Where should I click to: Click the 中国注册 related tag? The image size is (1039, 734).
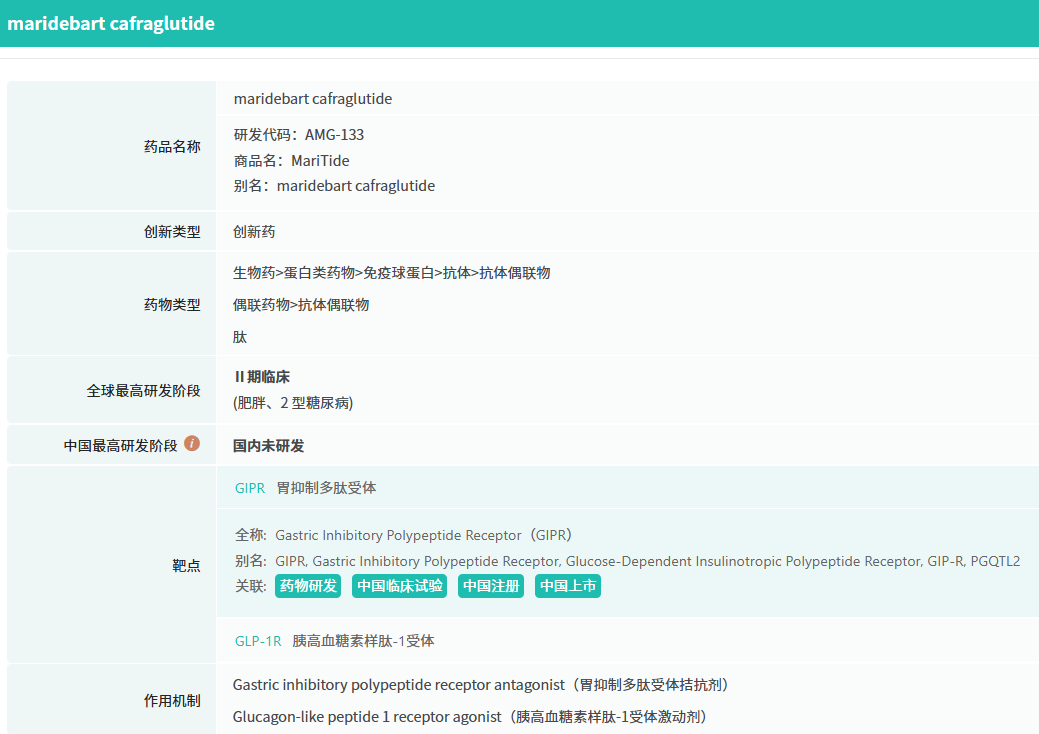coord(491,586)
